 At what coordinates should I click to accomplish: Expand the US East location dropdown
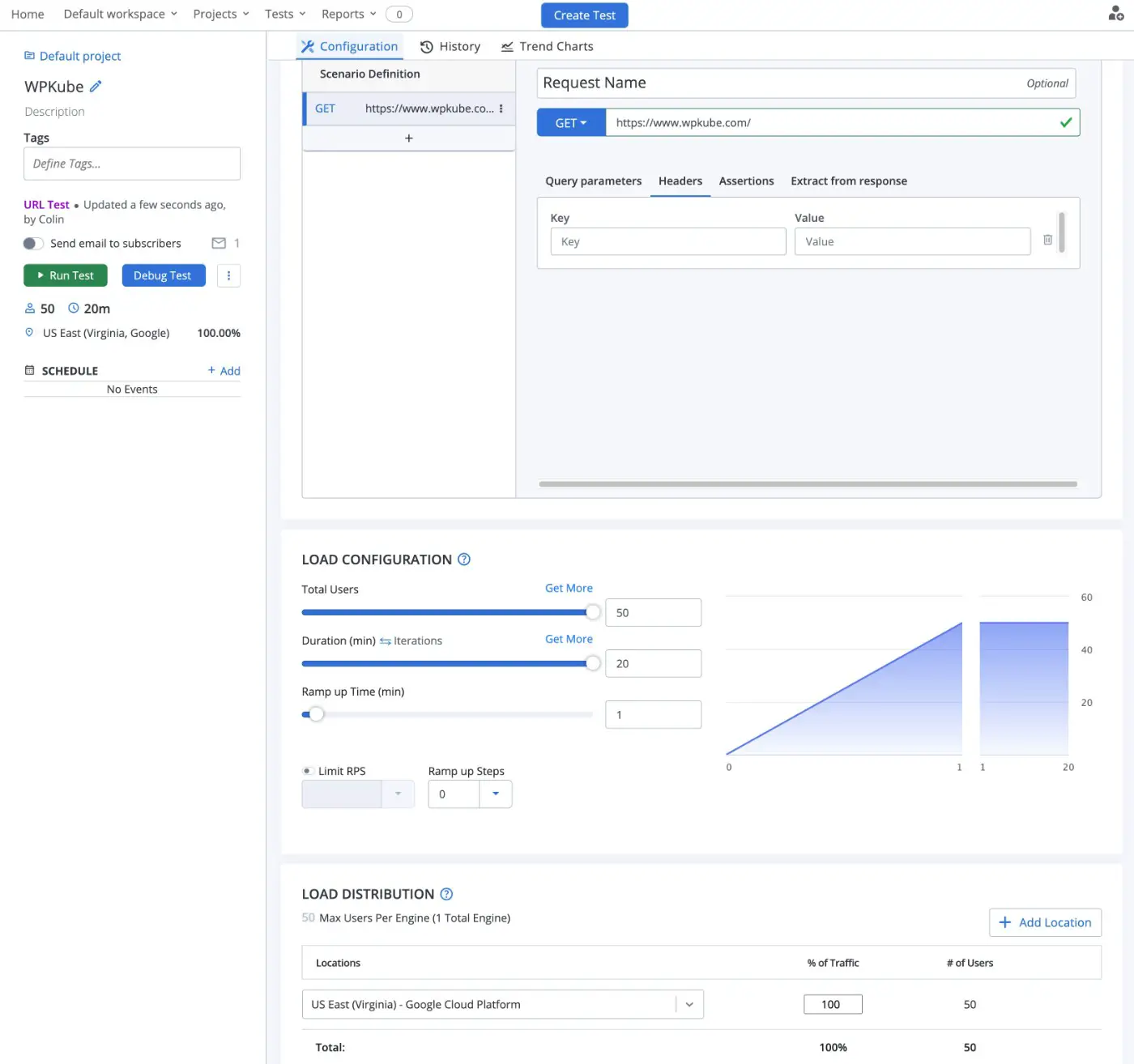pyautogui.click(x=689, y=1005)
